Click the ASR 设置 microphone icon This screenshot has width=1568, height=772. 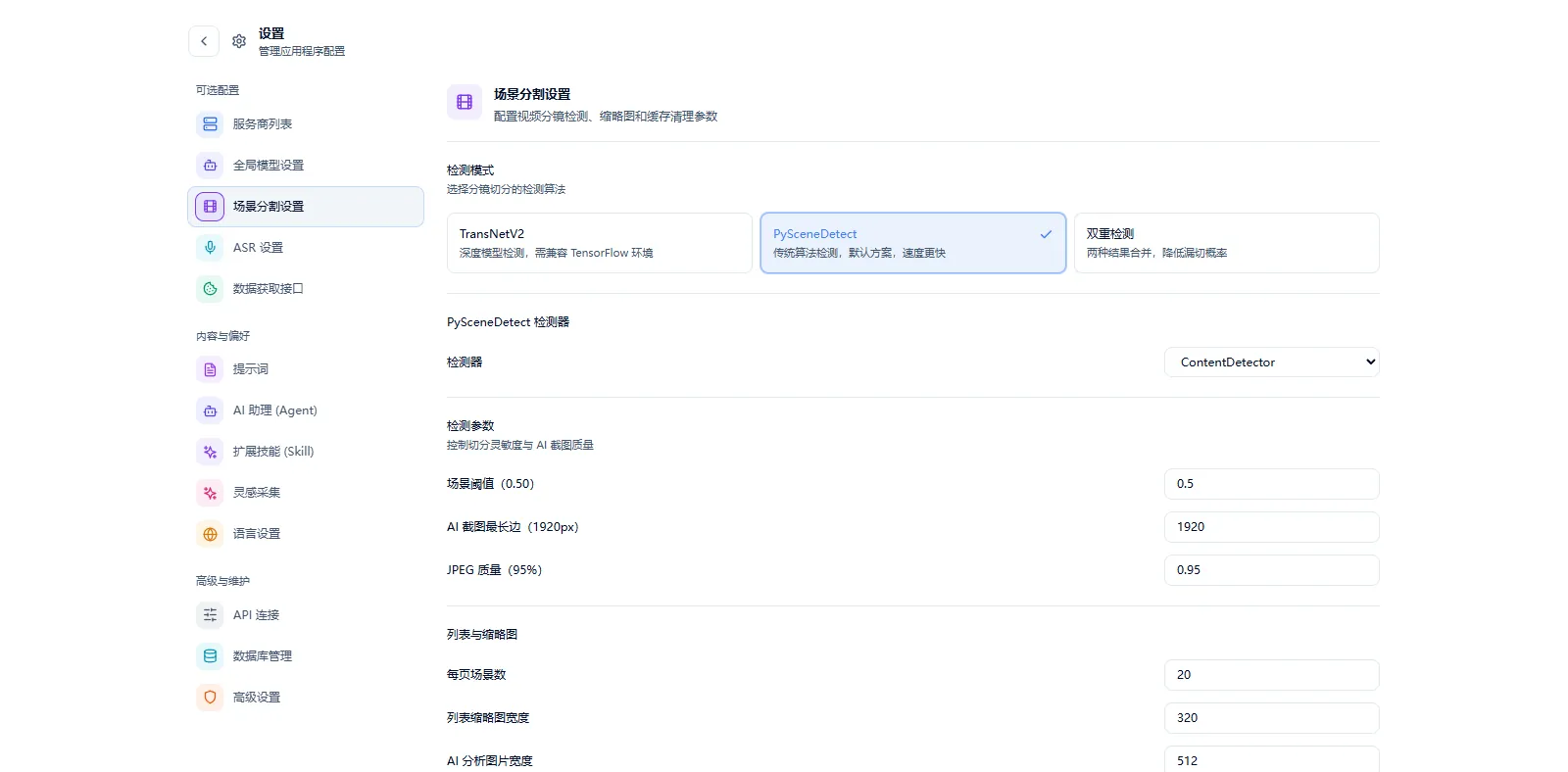click(210, 248)
